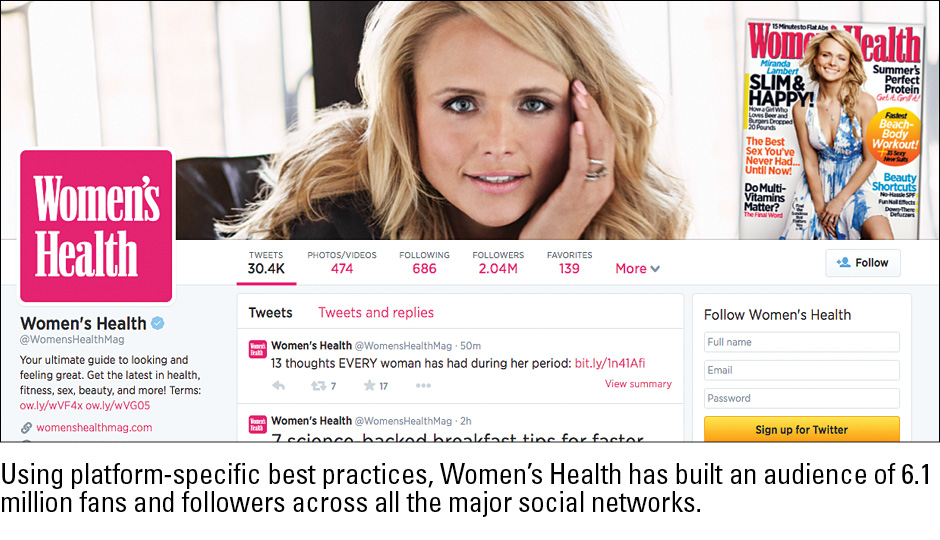Click the Full name input field

coord(802,342)
